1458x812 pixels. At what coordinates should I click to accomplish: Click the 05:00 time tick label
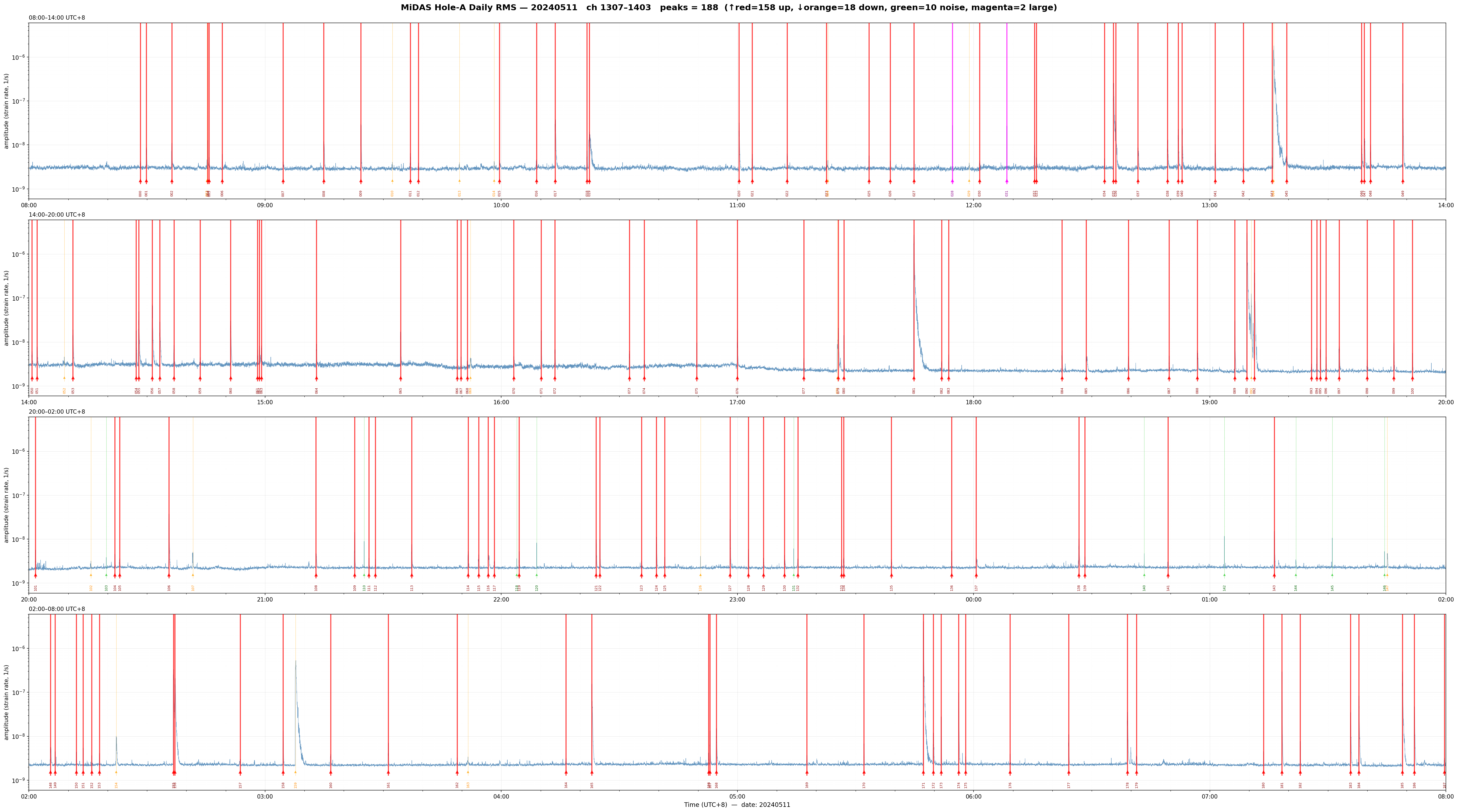737,797
